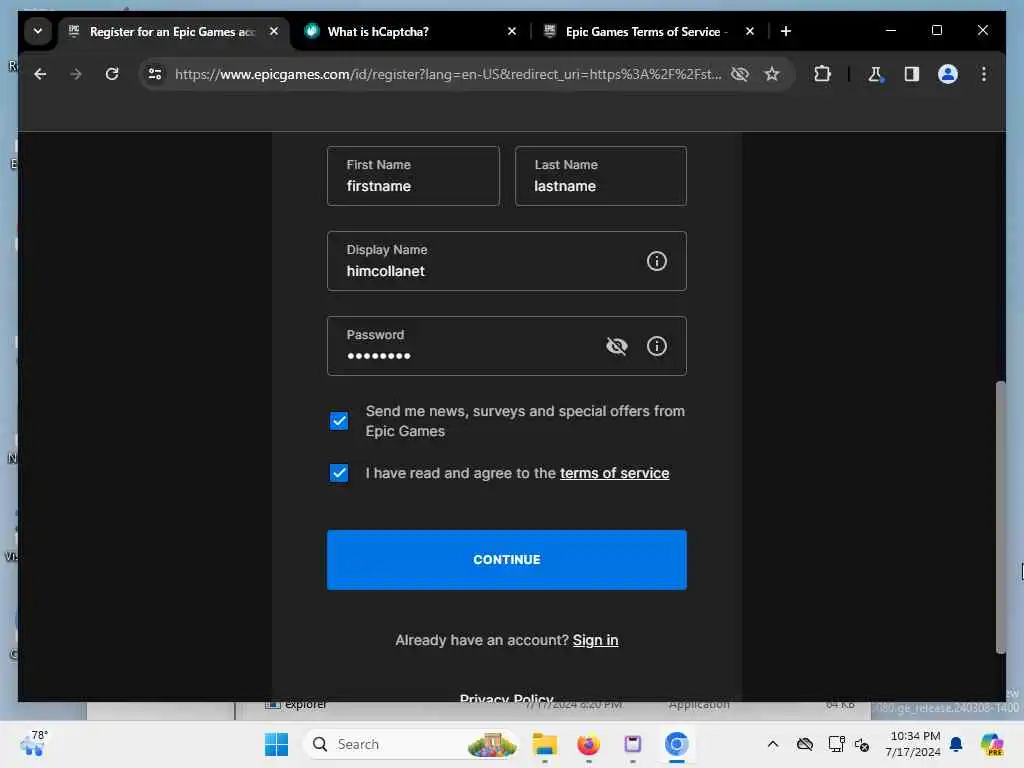Open the notifications bell icon

[x=956, y=744]
